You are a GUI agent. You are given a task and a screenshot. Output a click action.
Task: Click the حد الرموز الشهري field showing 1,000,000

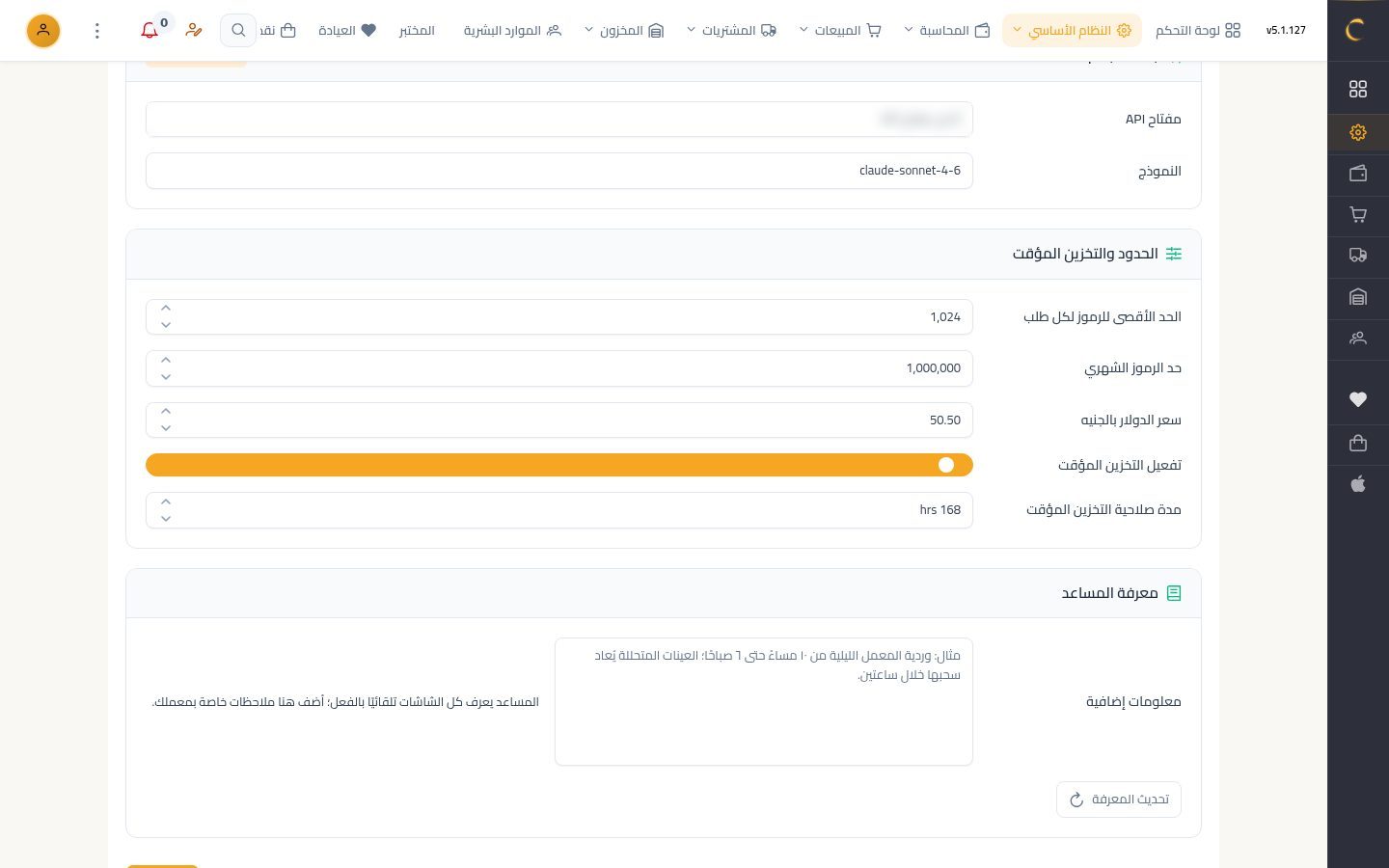point(559,368)
